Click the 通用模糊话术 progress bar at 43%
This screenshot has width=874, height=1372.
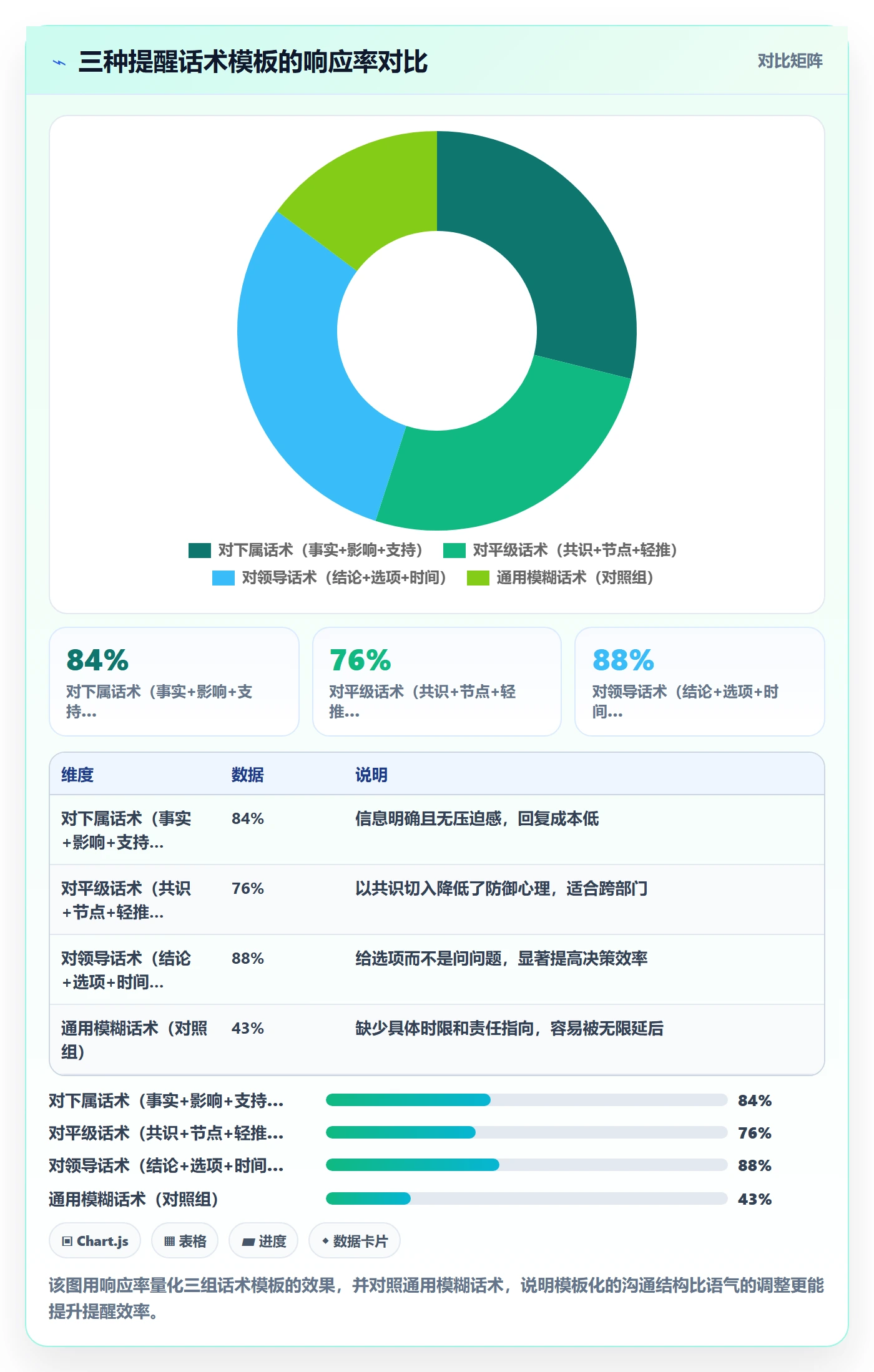(526, 1198)
